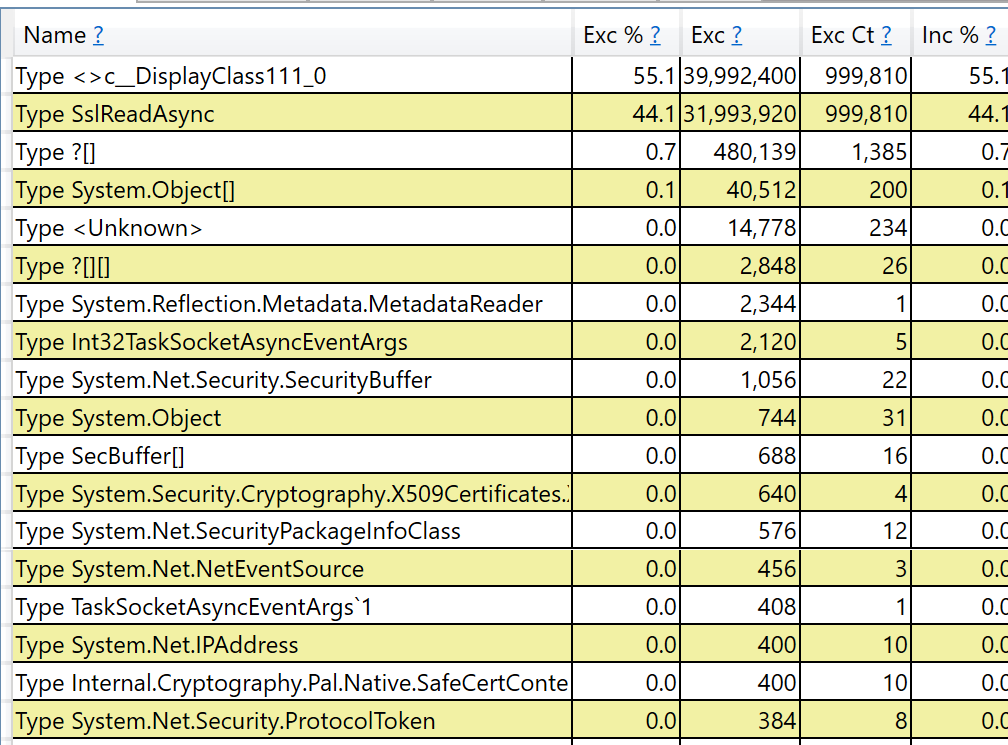Click Exc Ct value 200
1008x745 pixels.
pyautogui.click(x=888, y=190)
